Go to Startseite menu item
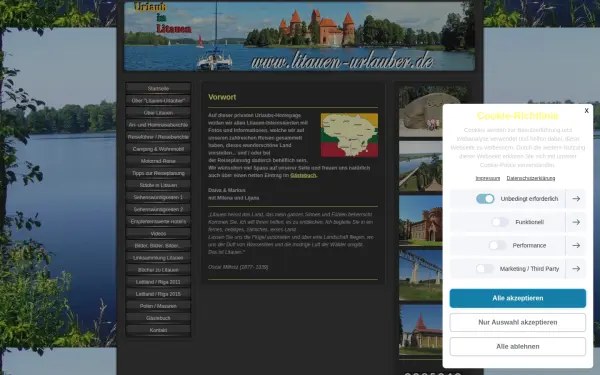 (158, 88)
